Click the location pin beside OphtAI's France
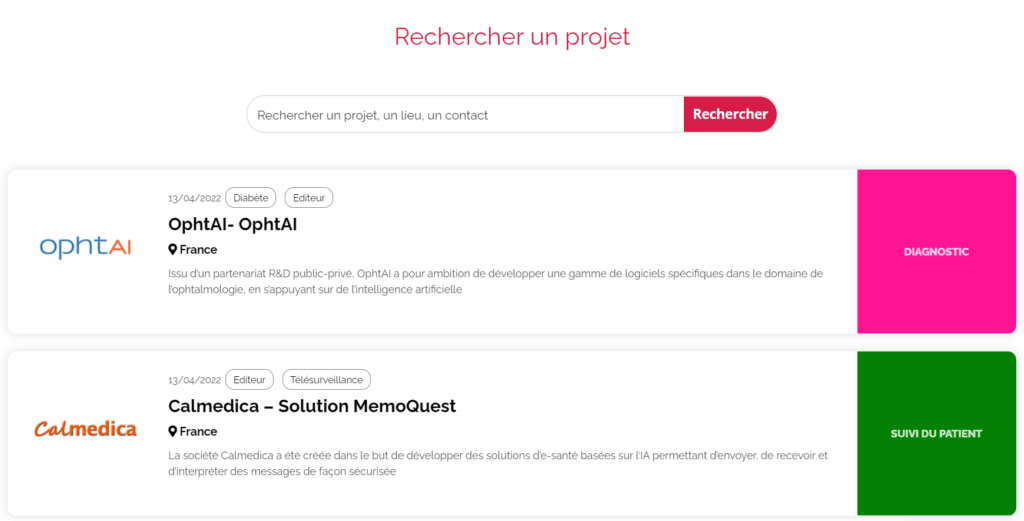 coord(172,249)
